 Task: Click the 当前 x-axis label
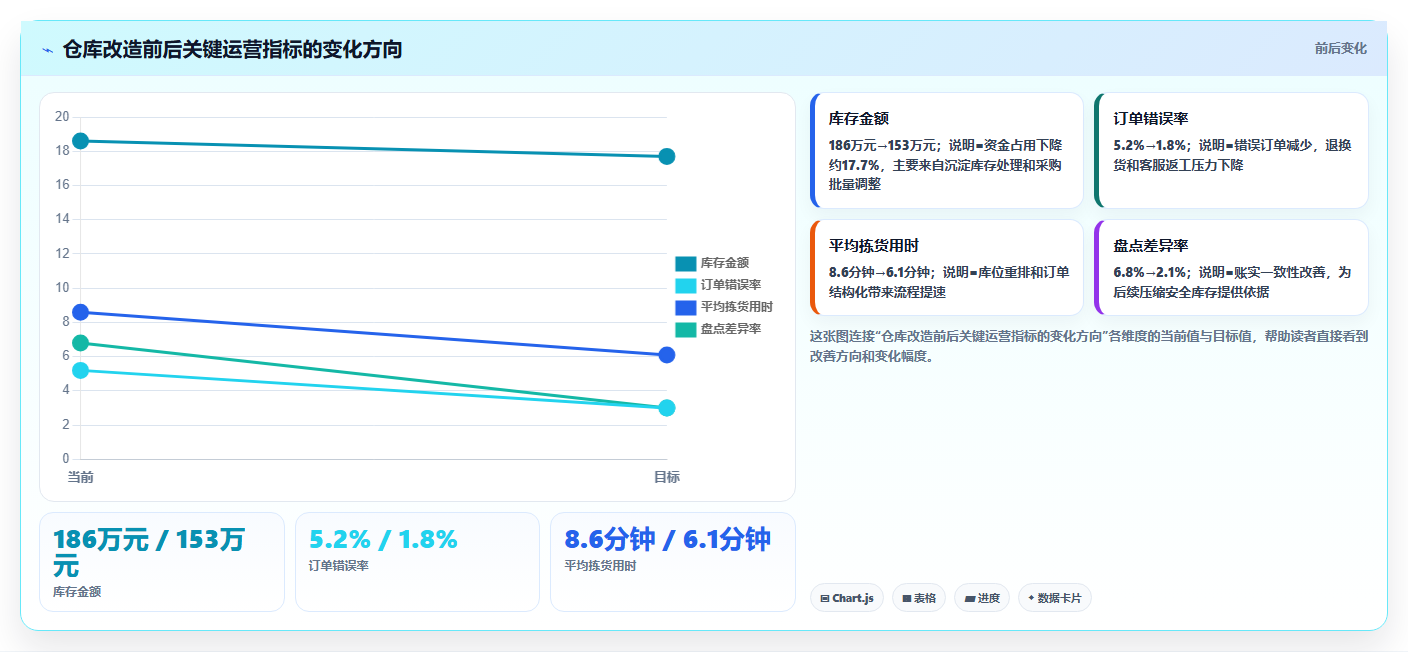click(x=80, y=477)
